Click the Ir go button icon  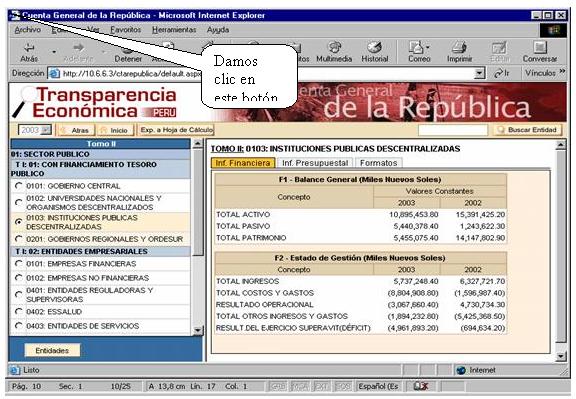point(502,73)
